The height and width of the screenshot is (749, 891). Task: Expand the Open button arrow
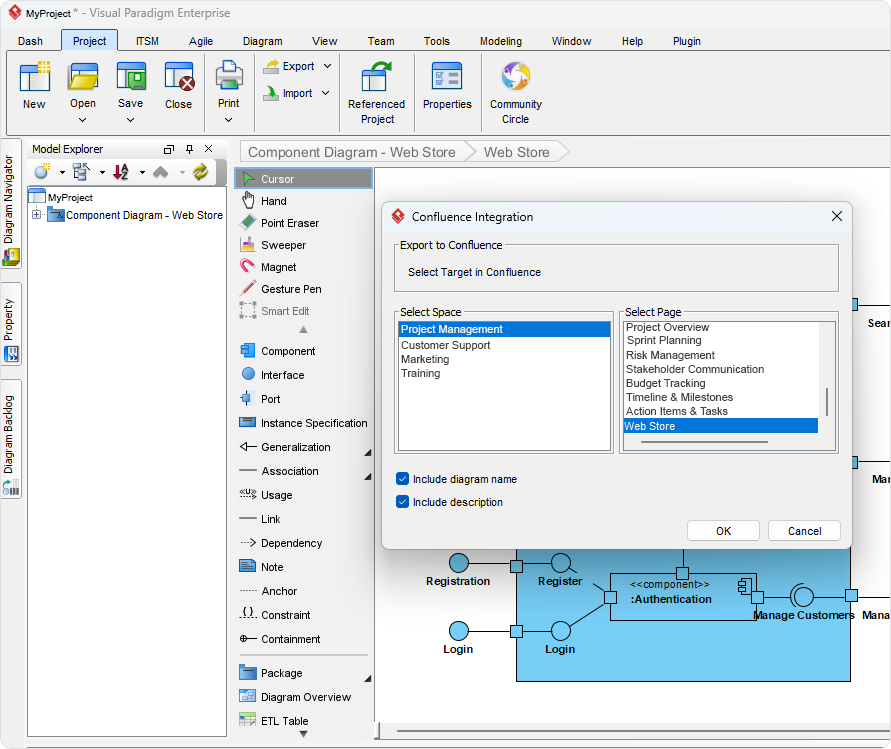pos(82,120)
